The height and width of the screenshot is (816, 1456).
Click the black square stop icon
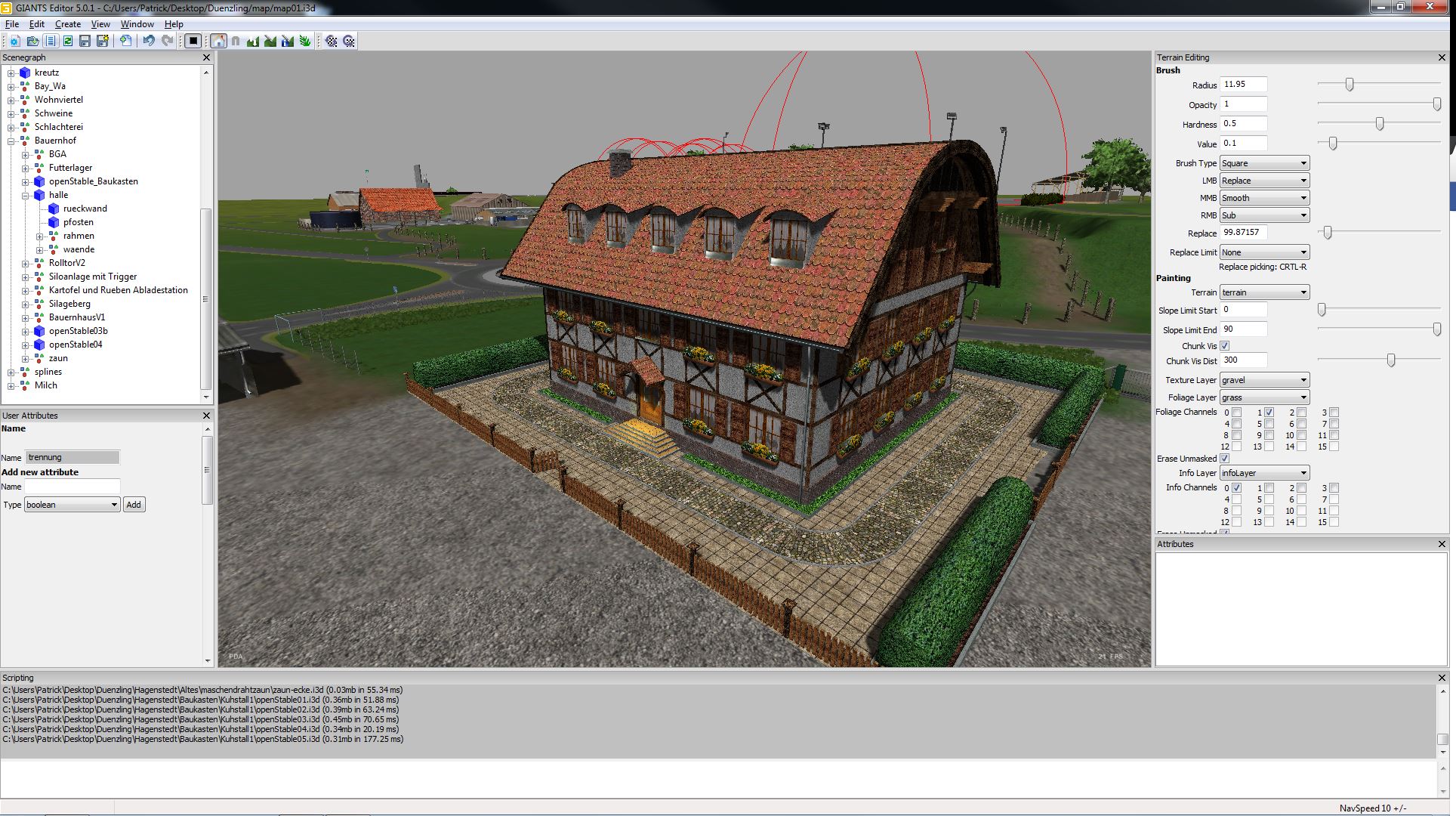coord(193,41)
